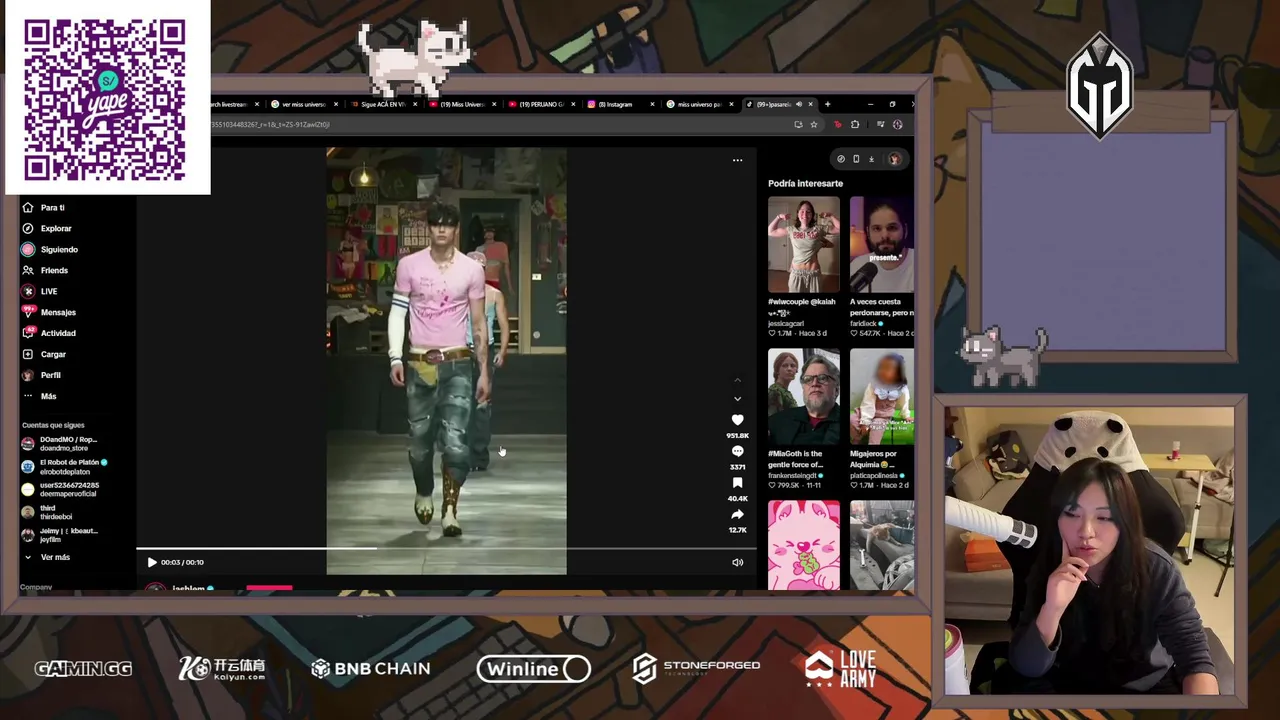1280x720 pixels.
Task: Open the joyfilm account
Action: (x=60, y=535)
